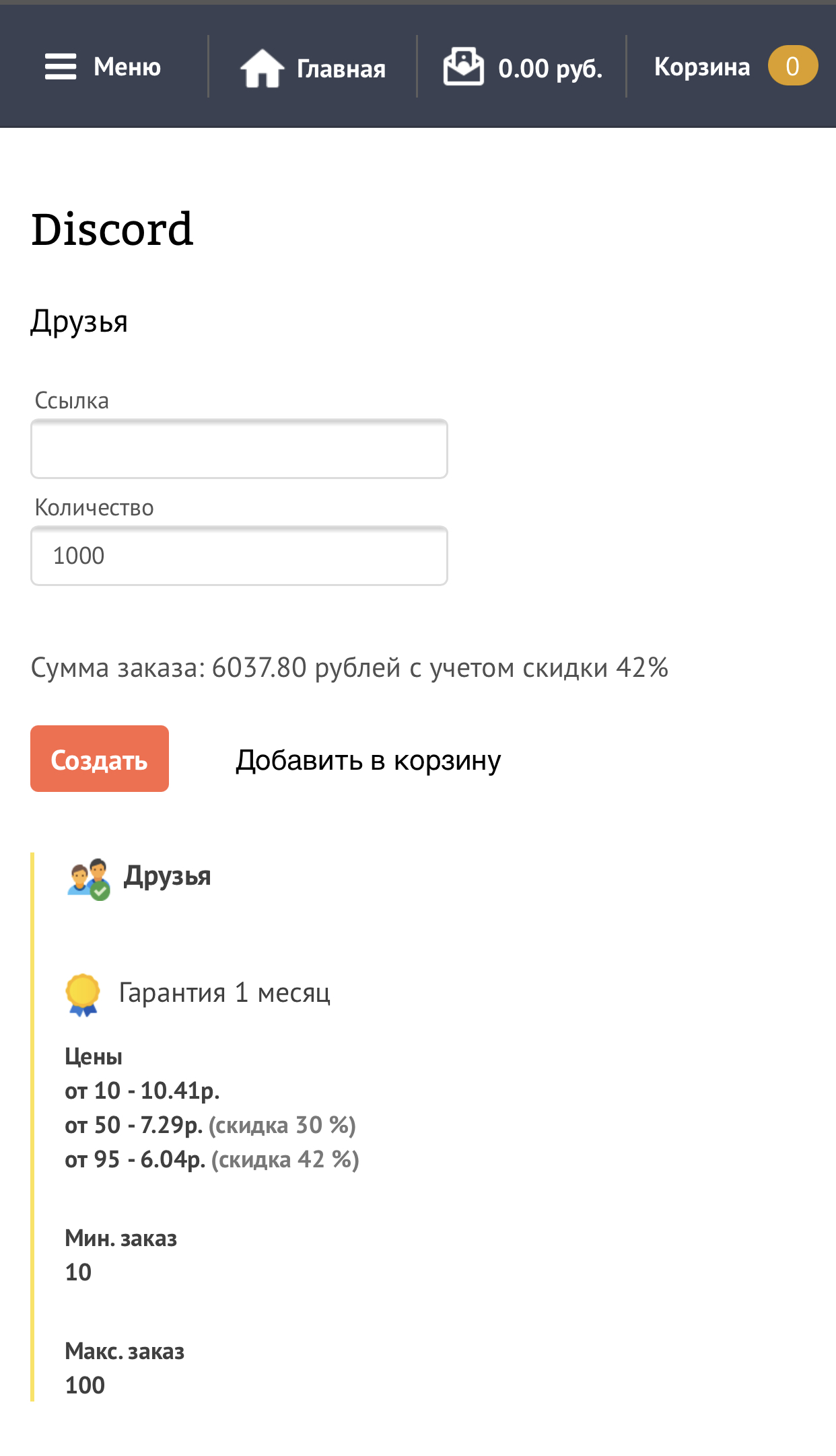
Task: Click the friends icon with green checkmark
Action: 89,878
